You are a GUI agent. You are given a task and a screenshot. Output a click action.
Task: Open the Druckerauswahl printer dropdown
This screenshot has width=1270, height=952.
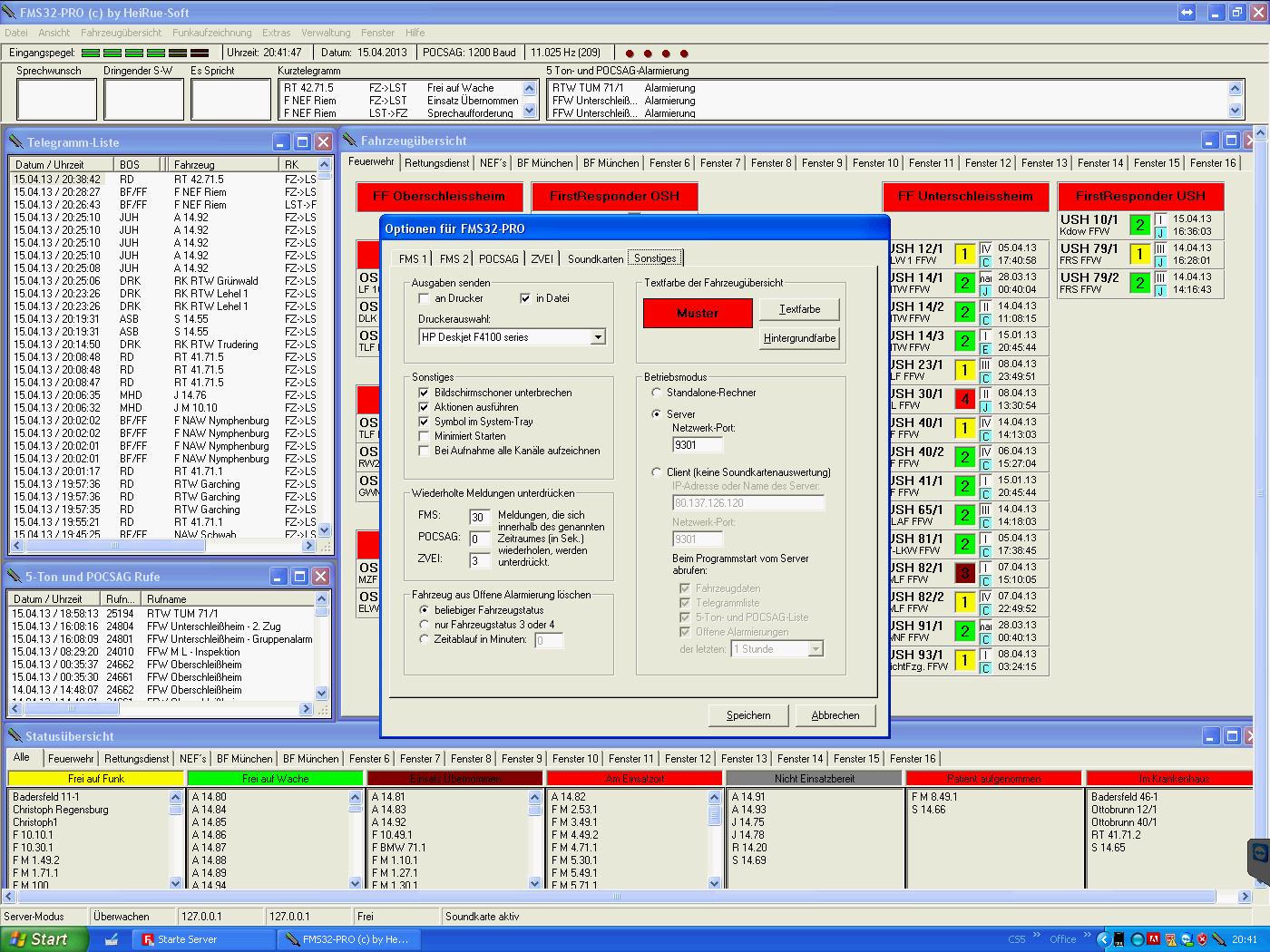598,337
